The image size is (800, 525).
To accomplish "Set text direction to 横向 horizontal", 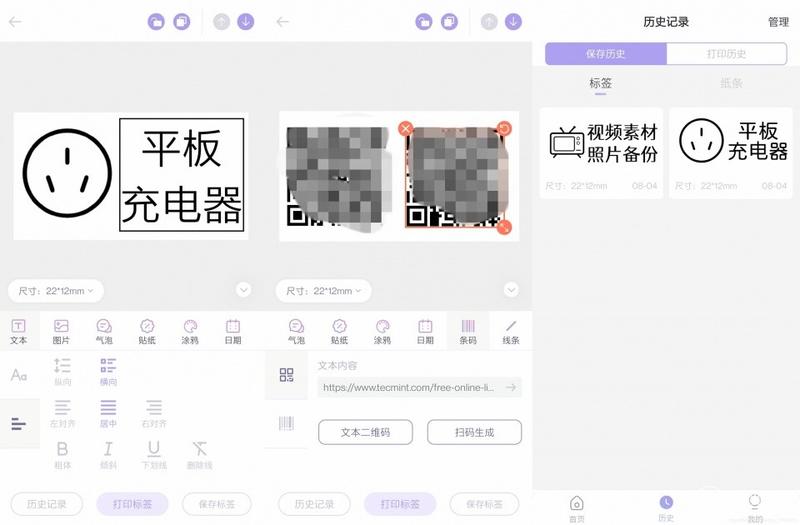I will (108, 371).
